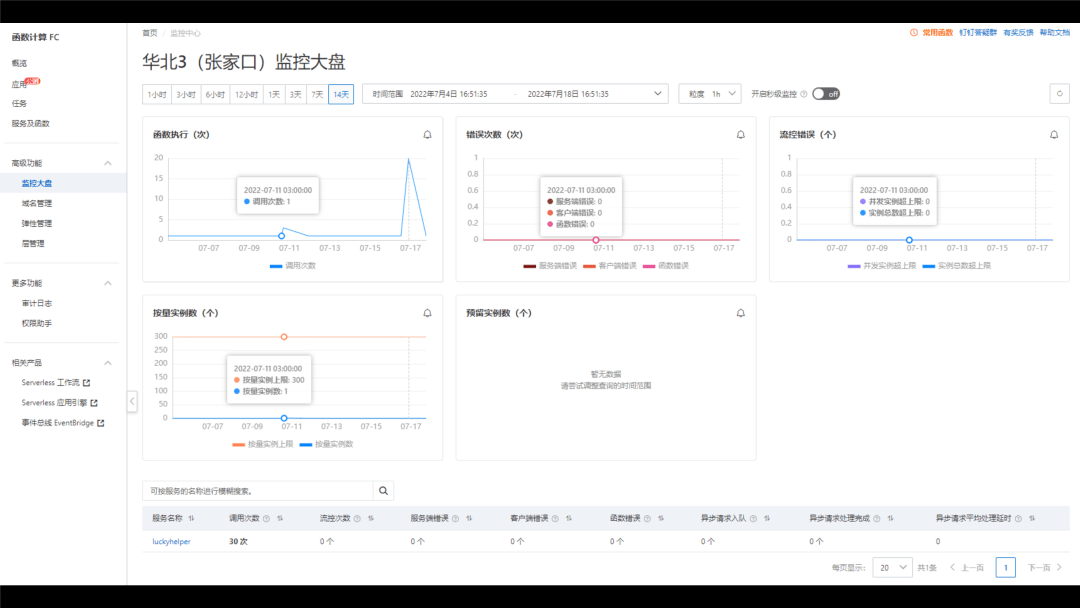Select the 12小时 time range tab
The image size is (1080, 608).
point(246,94)
